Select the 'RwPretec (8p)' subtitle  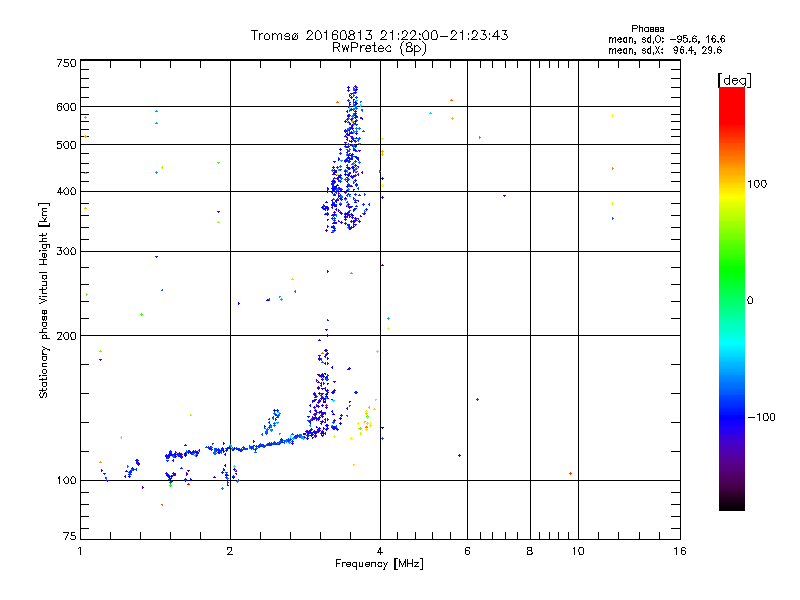point(379,48)
